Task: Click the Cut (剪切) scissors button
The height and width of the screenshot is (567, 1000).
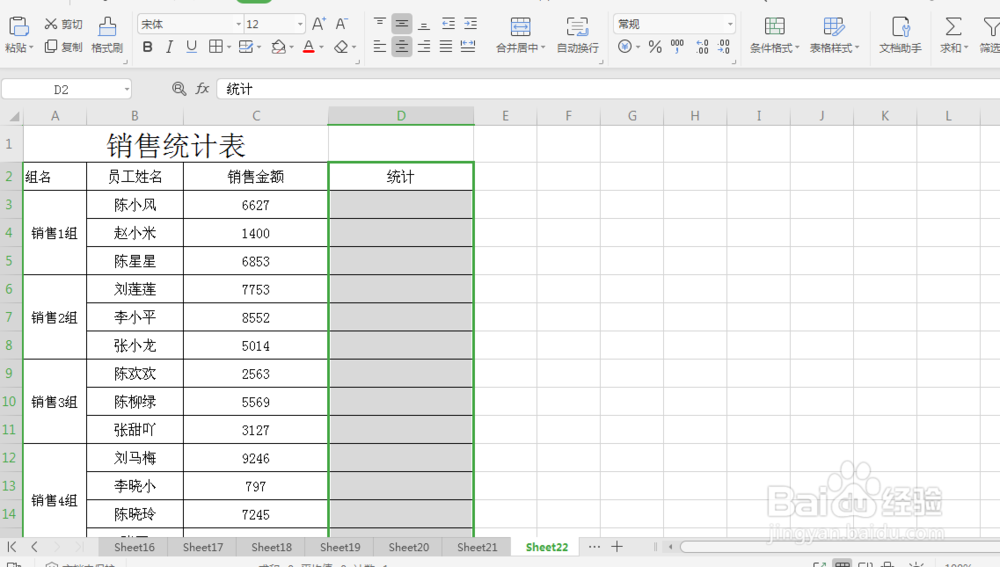Action: coord(63,24)
